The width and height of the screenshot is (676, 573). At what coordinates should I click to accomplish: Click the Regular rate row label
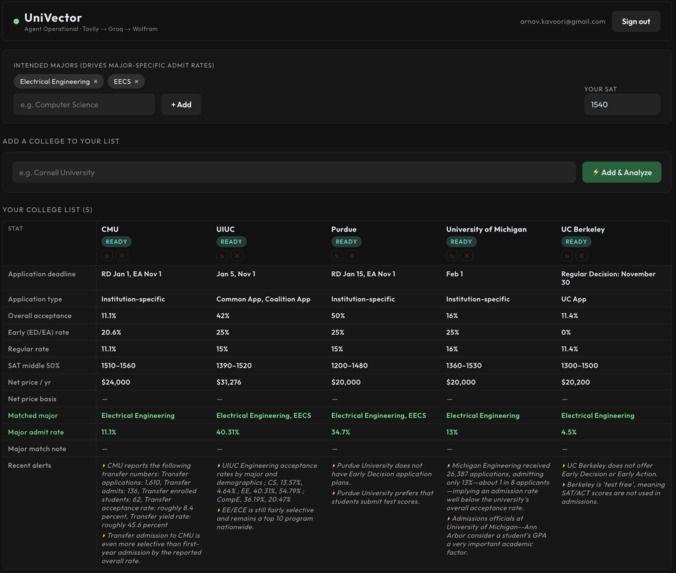tap(28, 349)
